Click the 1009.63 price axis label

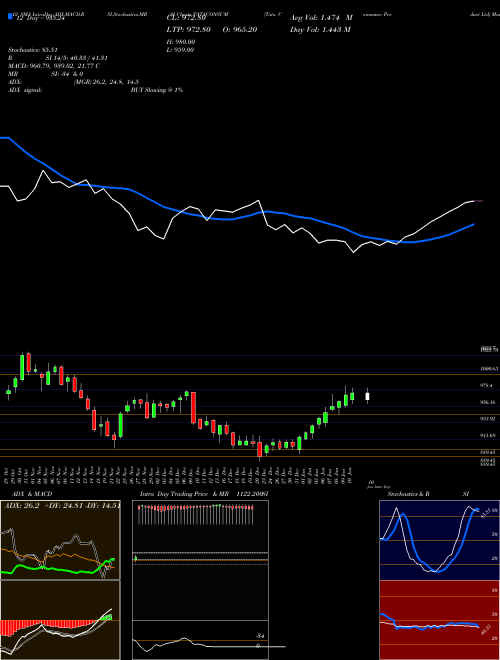[x=489, y=369]
